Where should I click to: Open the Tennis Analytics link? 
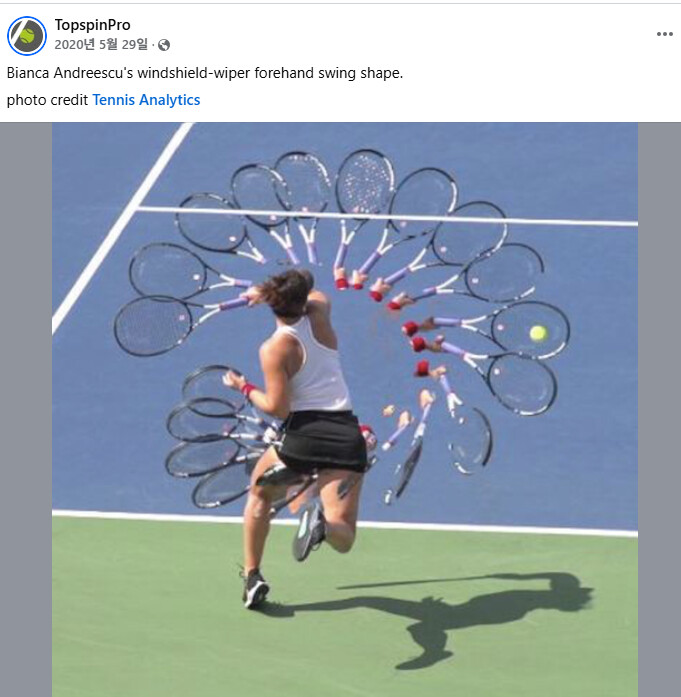146,100
